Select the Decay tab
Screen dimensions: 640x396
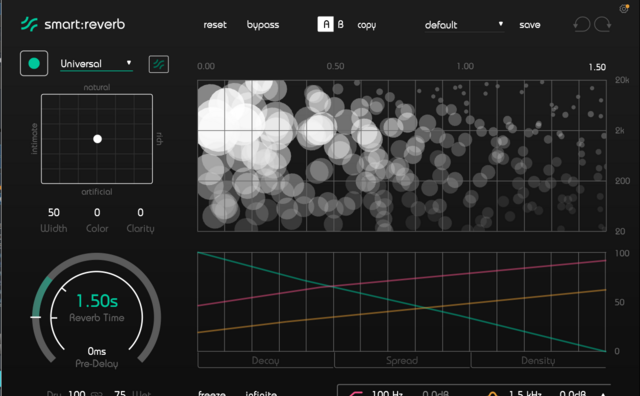tap(265, 360)
